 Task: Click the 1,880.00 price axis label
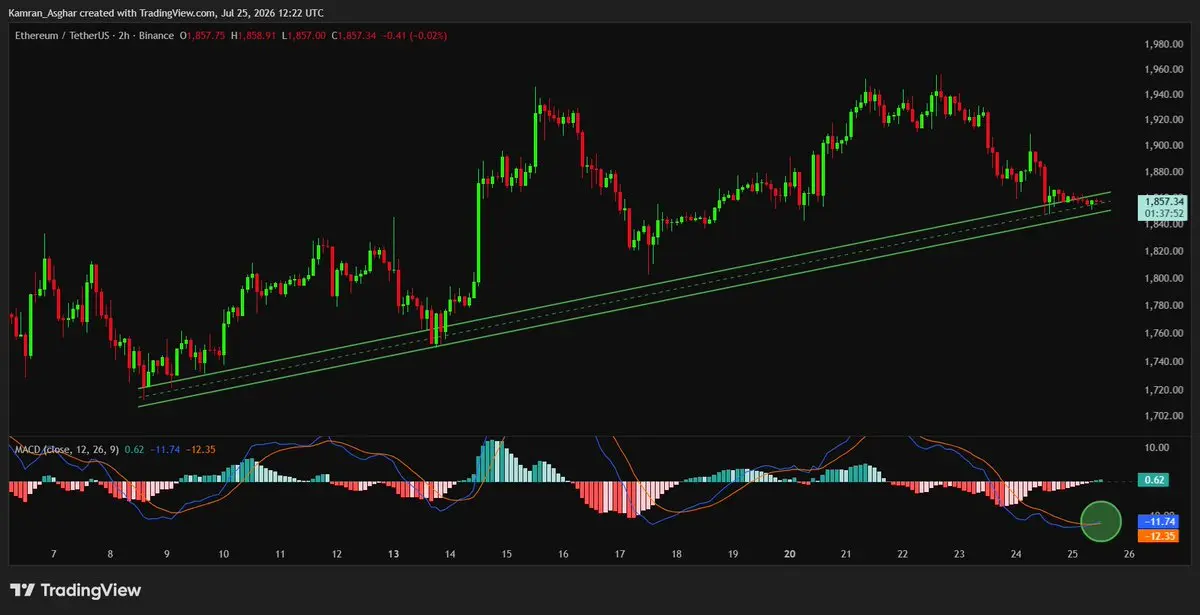(1164, 171)
